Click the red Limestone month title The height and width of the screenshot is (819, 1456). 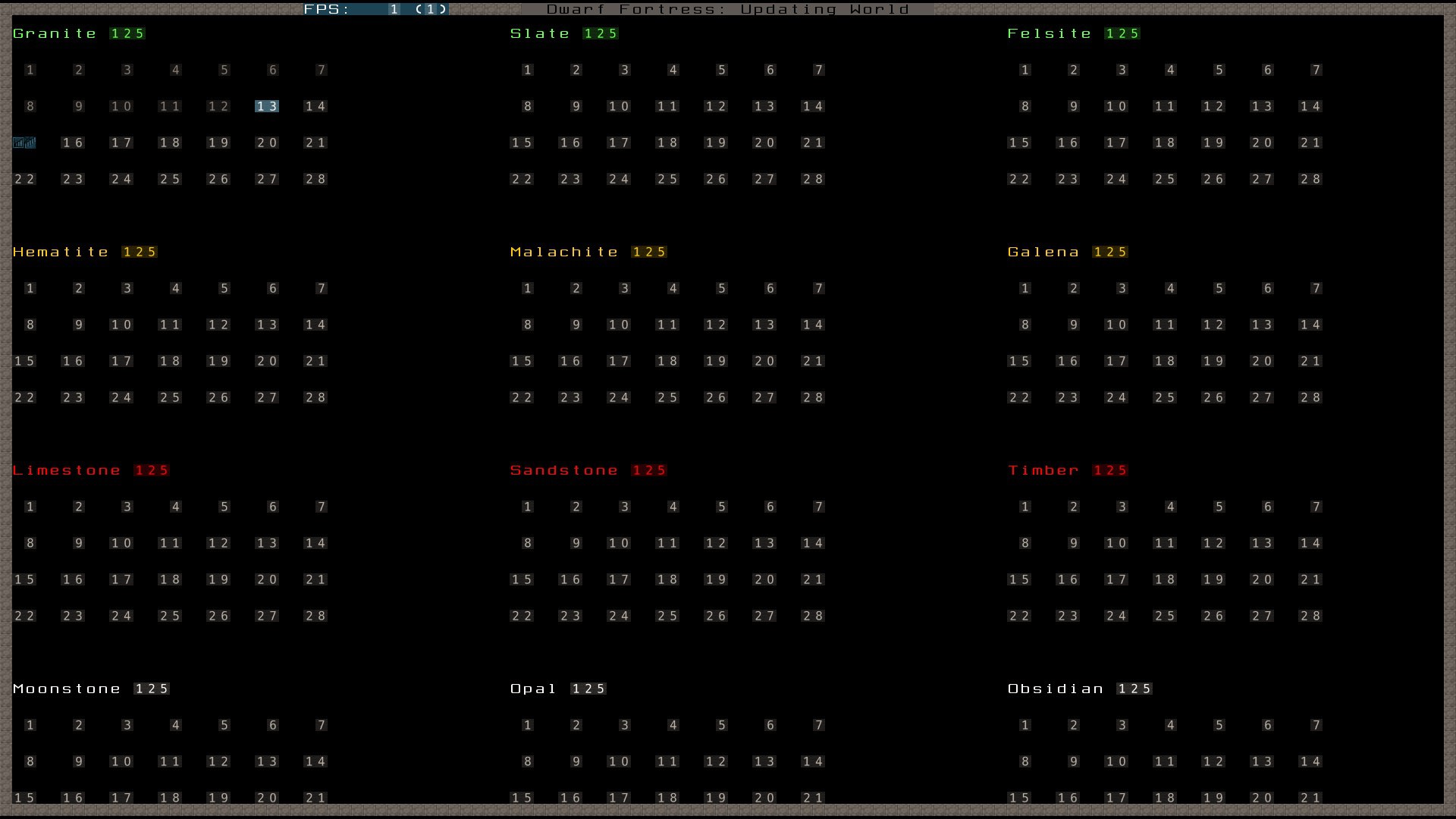click(67, 470)
